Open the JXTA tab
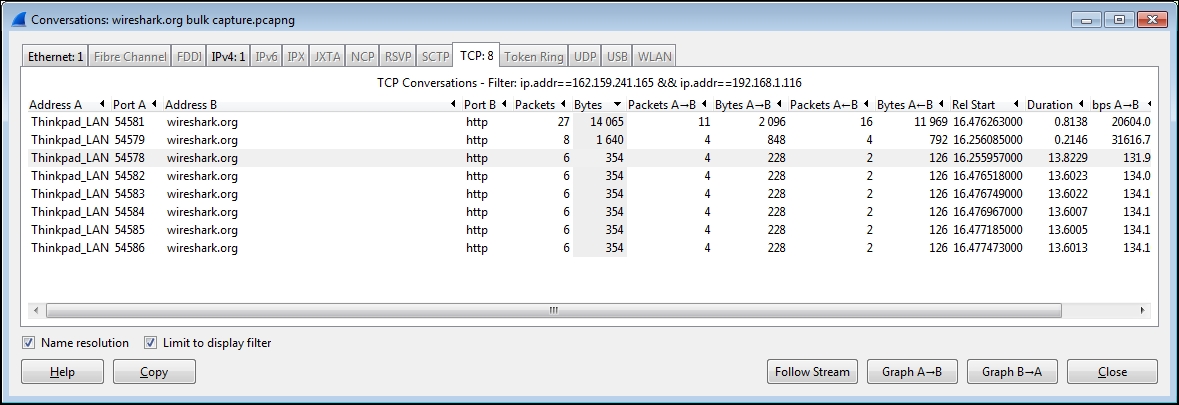This screenshot has height=405, width=1179. coord(327,56)
